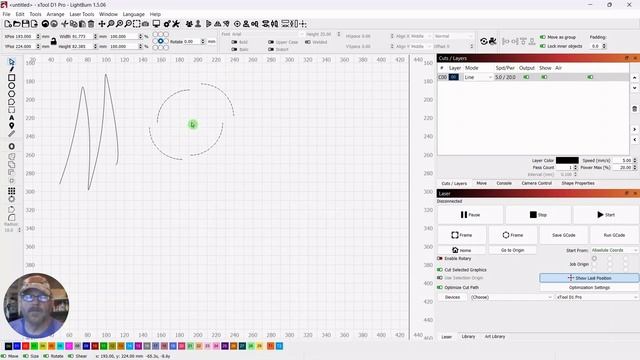The width and height of the screenshot is (640, 360).
Task: Switch to the Art Library tab
Action: click(495, 337)
